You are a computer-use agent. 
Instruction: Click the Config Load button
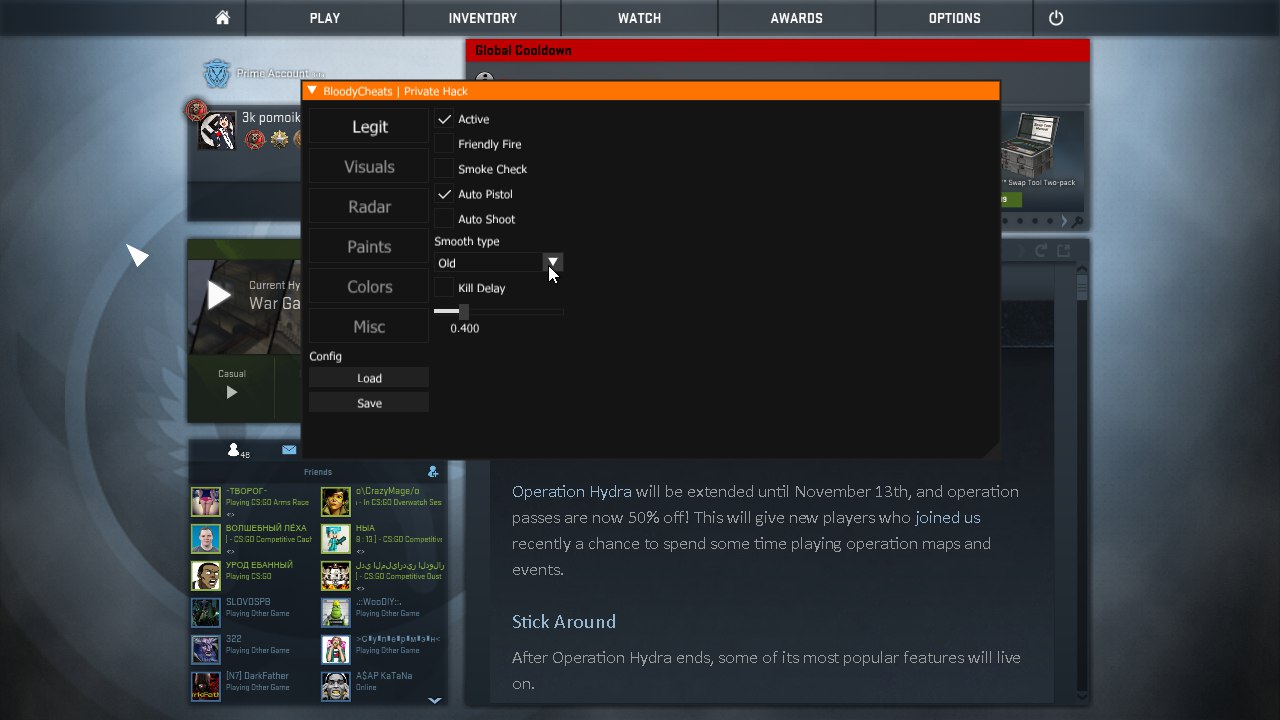pyautogui.click(x=369, y=378)
